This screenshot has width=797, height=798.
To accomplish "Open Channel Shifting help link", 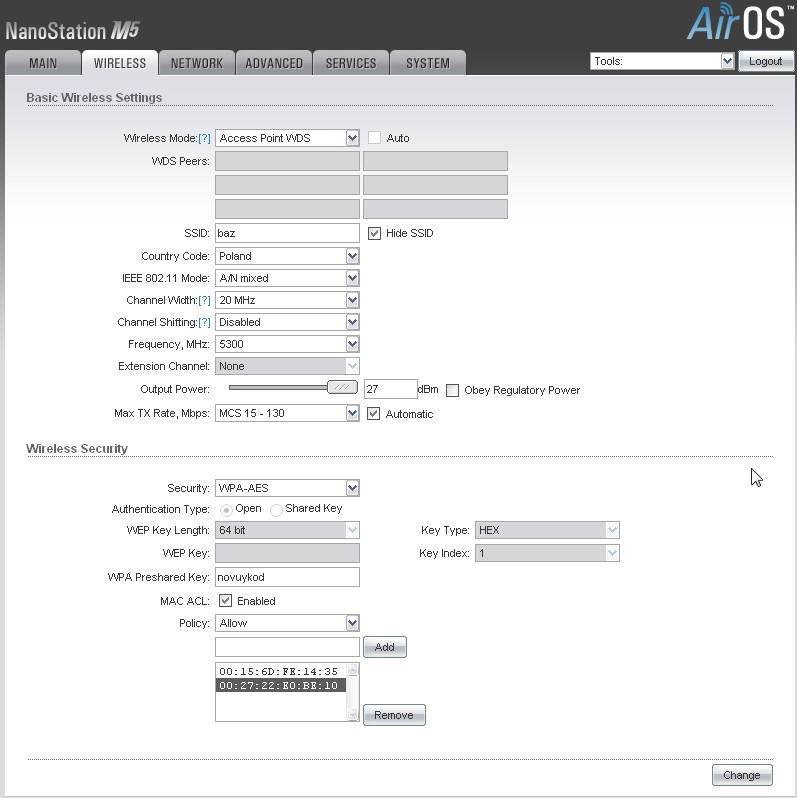I will click(204, 322).
